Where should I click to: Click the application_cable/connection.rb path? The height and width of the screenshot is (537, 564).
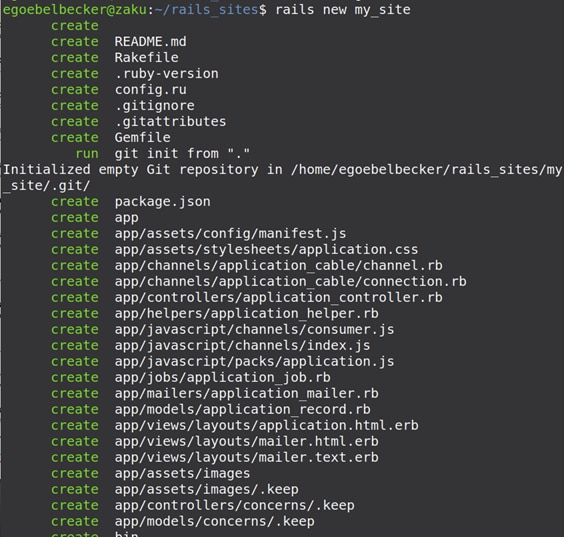290,282
